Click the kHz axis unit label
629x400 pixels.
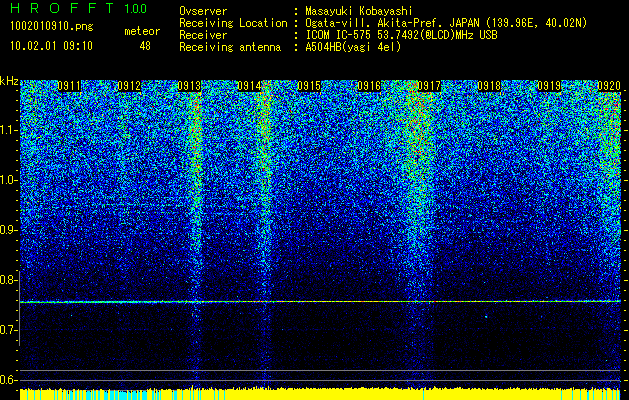pyautogui.click(x=9, y=81)
